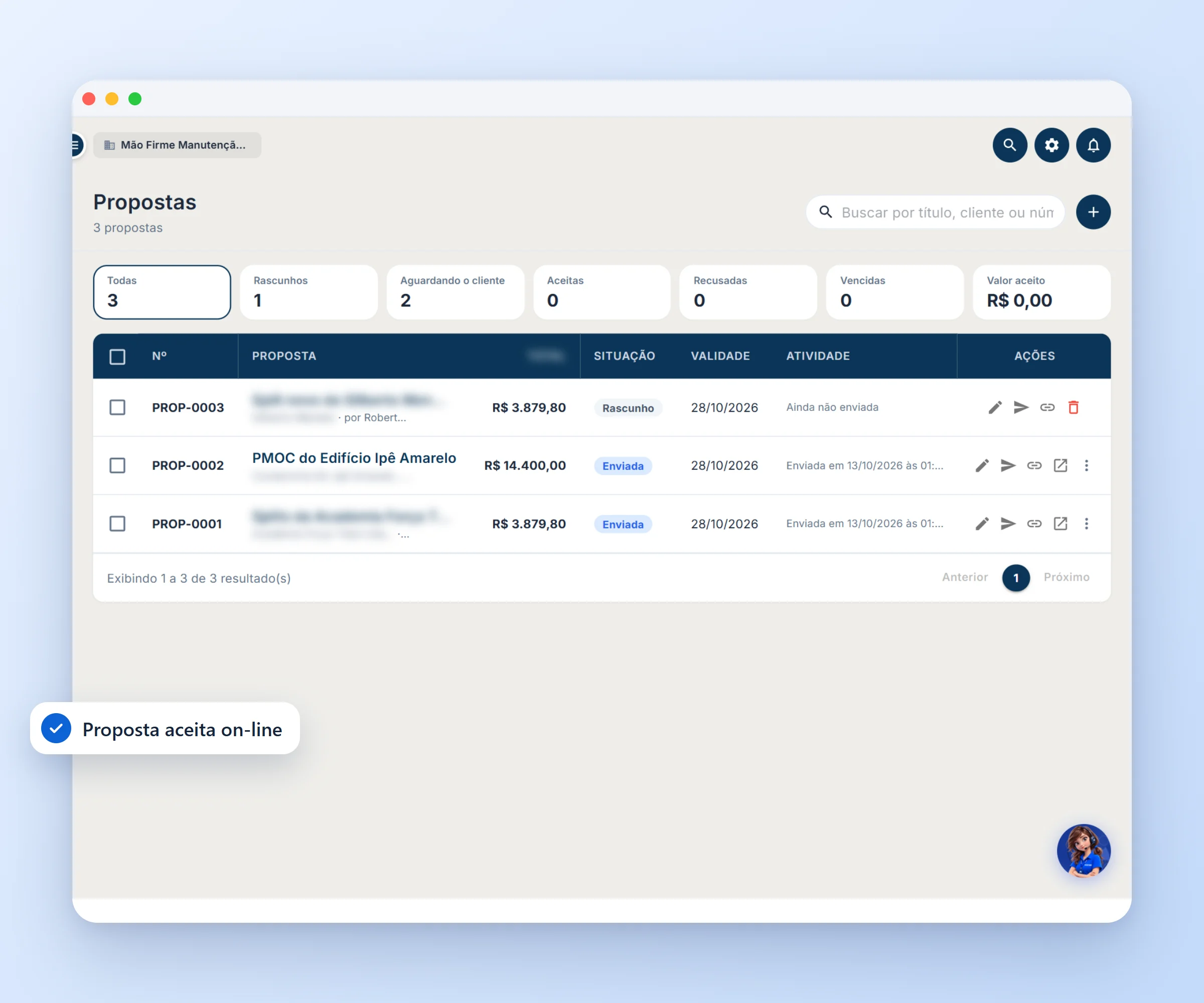Viewport: 1204px width, 1003px height.
Task: Open the support assistant avatar
Action: pyautogui.click(x=1084, y=851)
